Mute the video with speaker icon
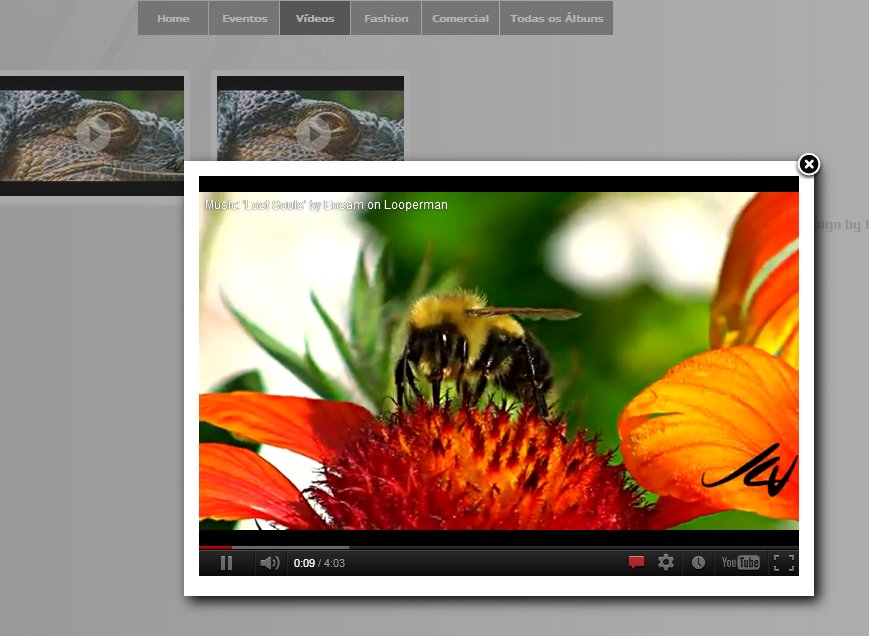Screen dimensions: 869x636 (270, 563)
